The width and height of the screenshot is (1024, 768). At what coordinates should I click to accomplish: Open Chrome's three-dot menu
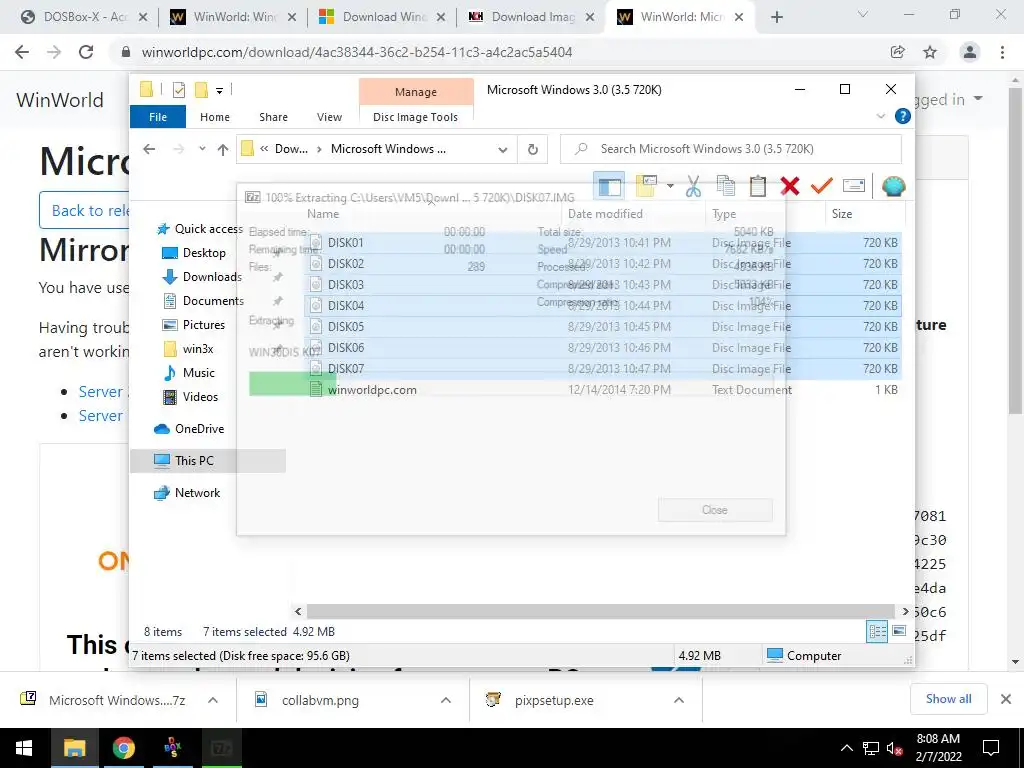[x=1002, y=52]
